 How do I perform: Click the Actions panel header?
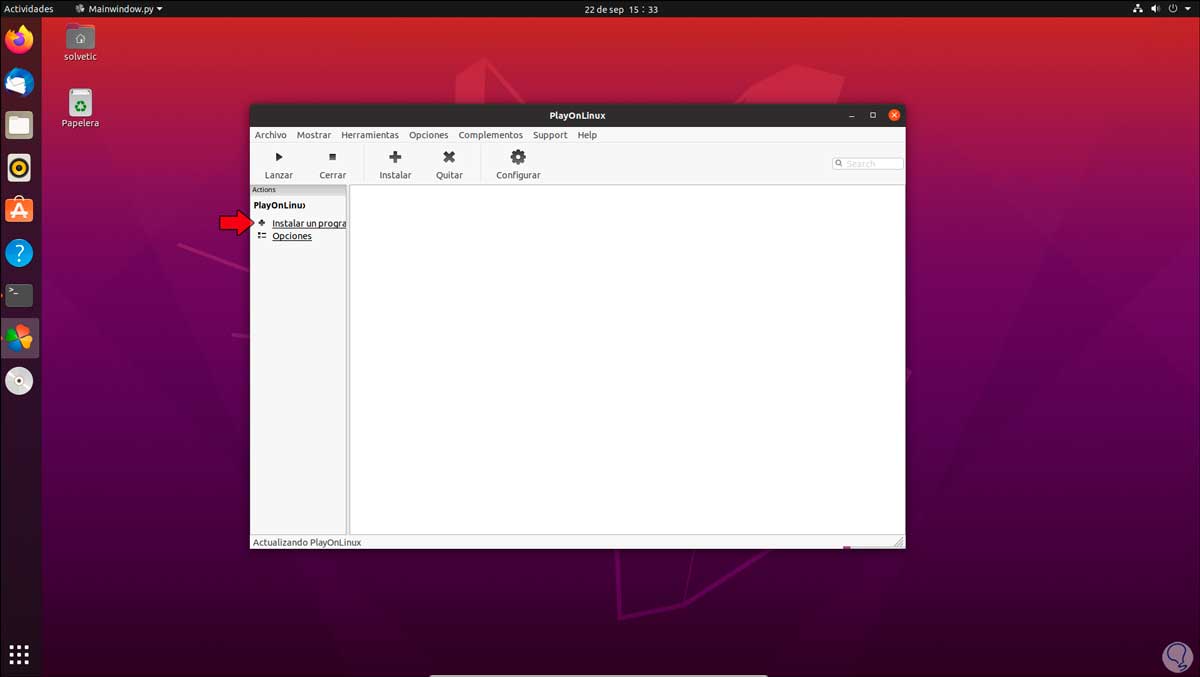tap(298, 189)
